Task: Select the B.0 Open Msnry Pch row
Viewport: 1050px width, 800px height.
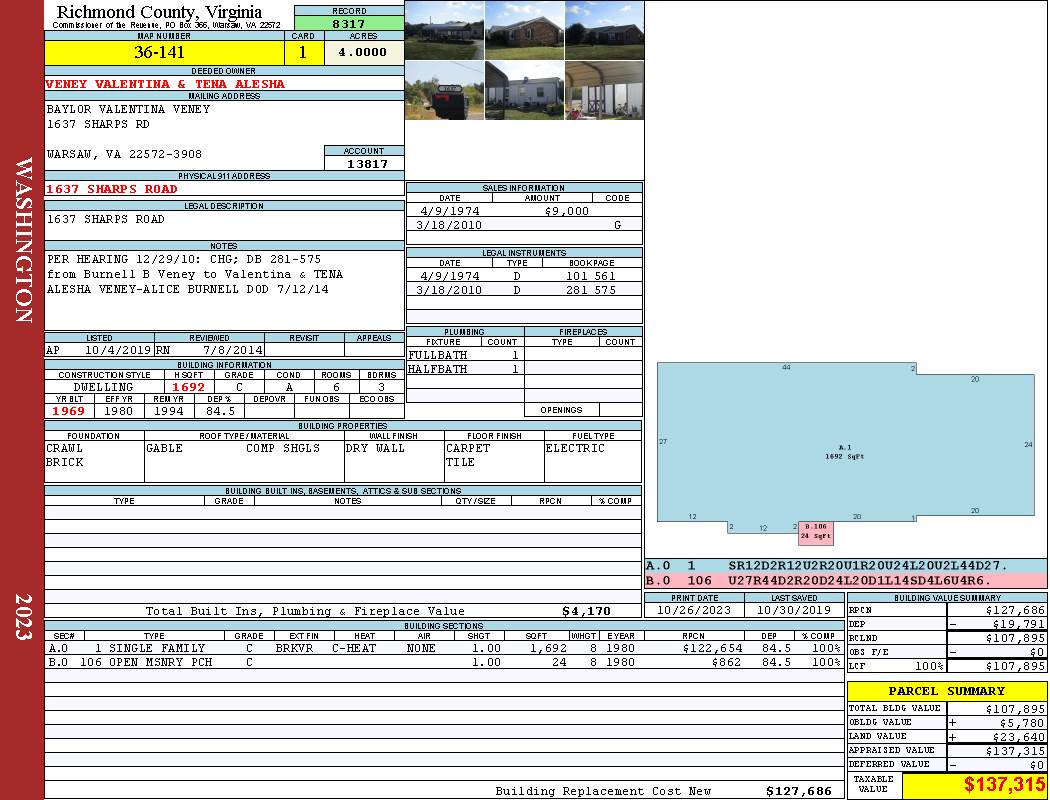Action: point(443,662)
